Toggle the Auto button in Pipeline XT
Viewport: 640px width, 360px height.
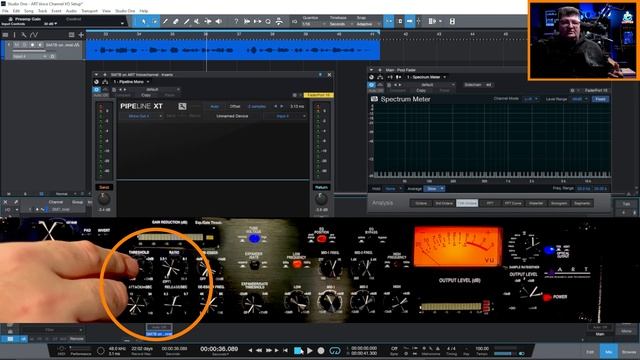pyautogui.click(x=215, y=107)
